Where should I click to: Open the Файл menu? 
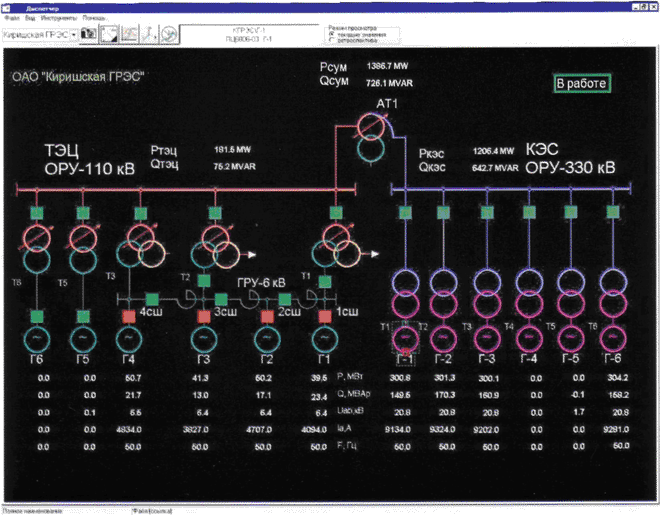pos(10,18)
